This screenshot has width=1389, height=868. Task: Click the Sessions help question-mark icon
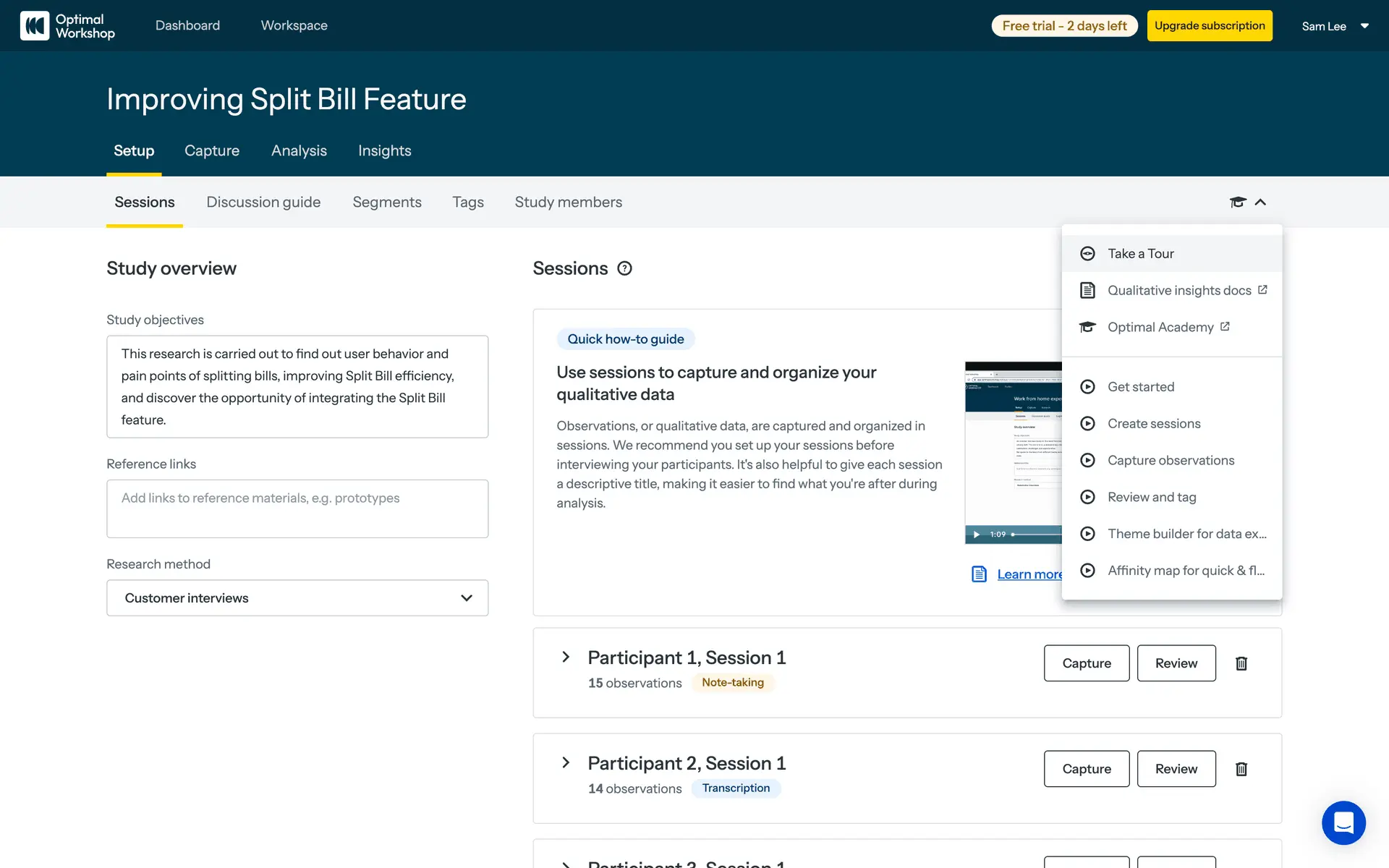click(x=624, y=268)
